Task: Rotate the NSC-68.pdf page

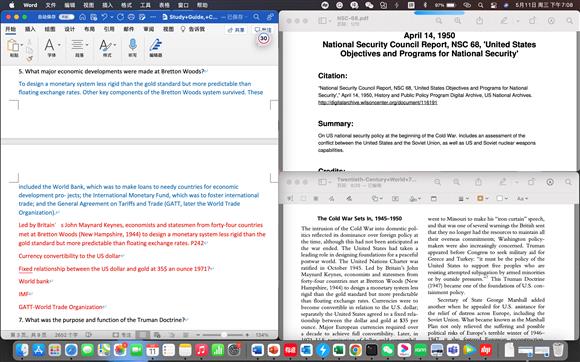Action: pyautogui.click(x=532, y=21)
